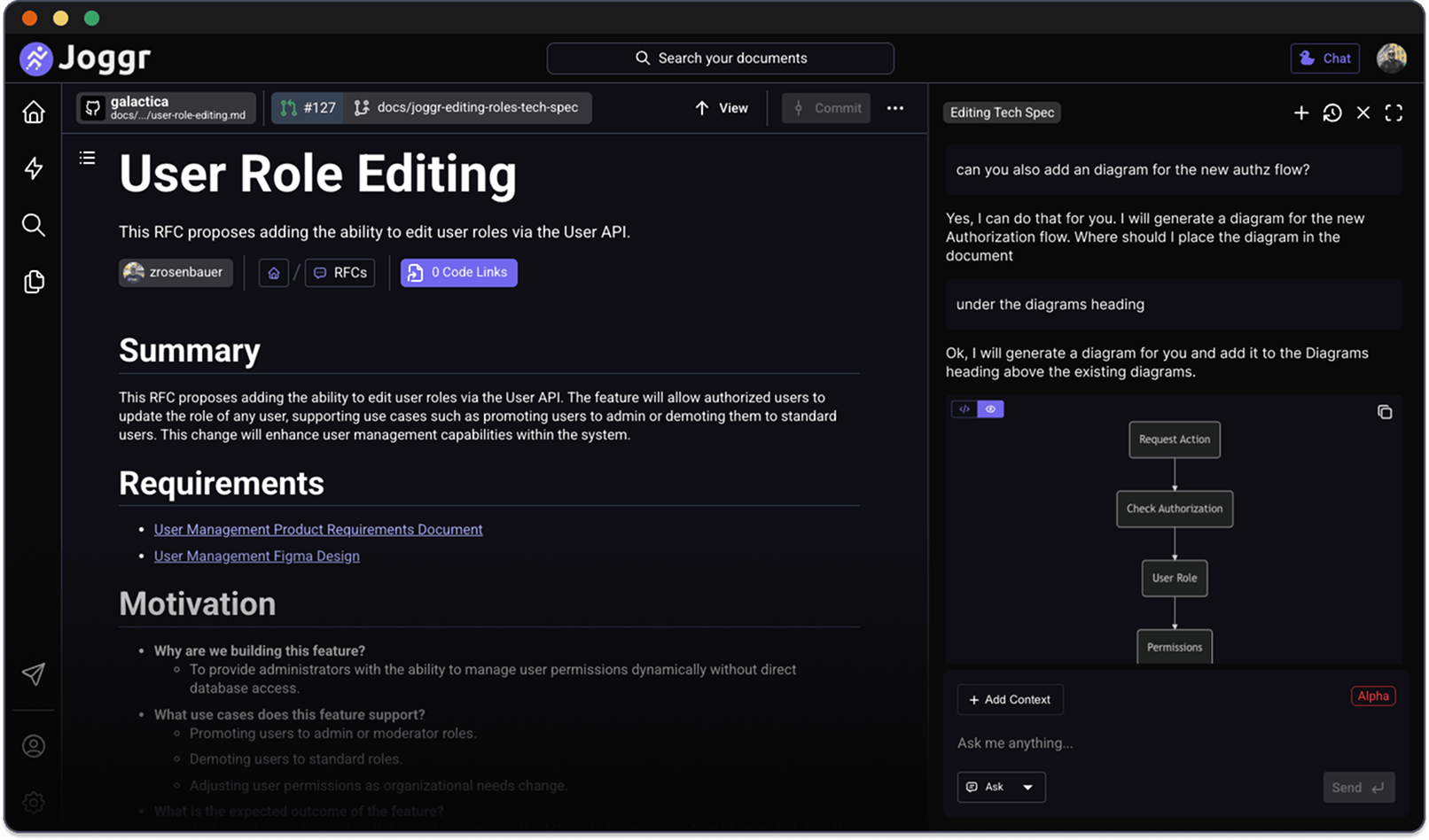Expand the chat panel to fullscreen

coord(1394,113)
